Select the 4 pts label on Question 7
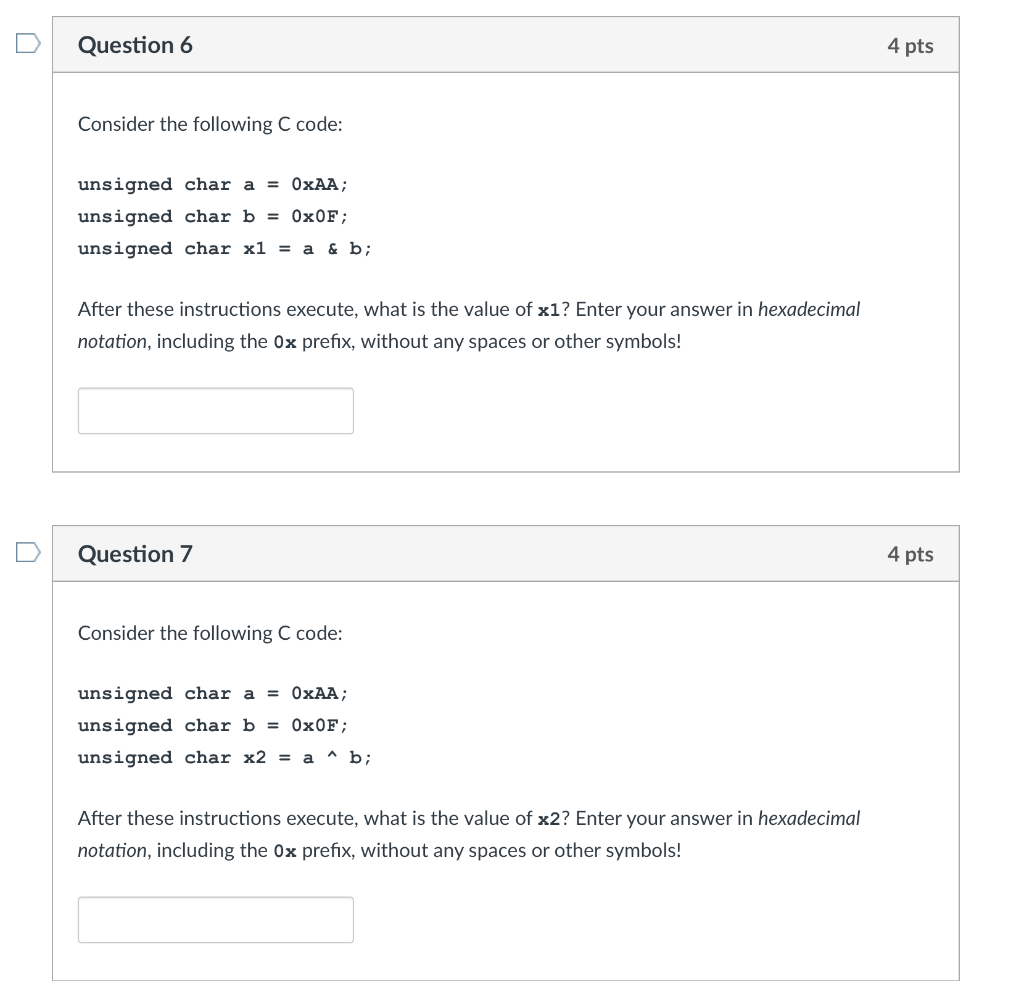Viewport: 1024px width, 981px height. (911, 553)
